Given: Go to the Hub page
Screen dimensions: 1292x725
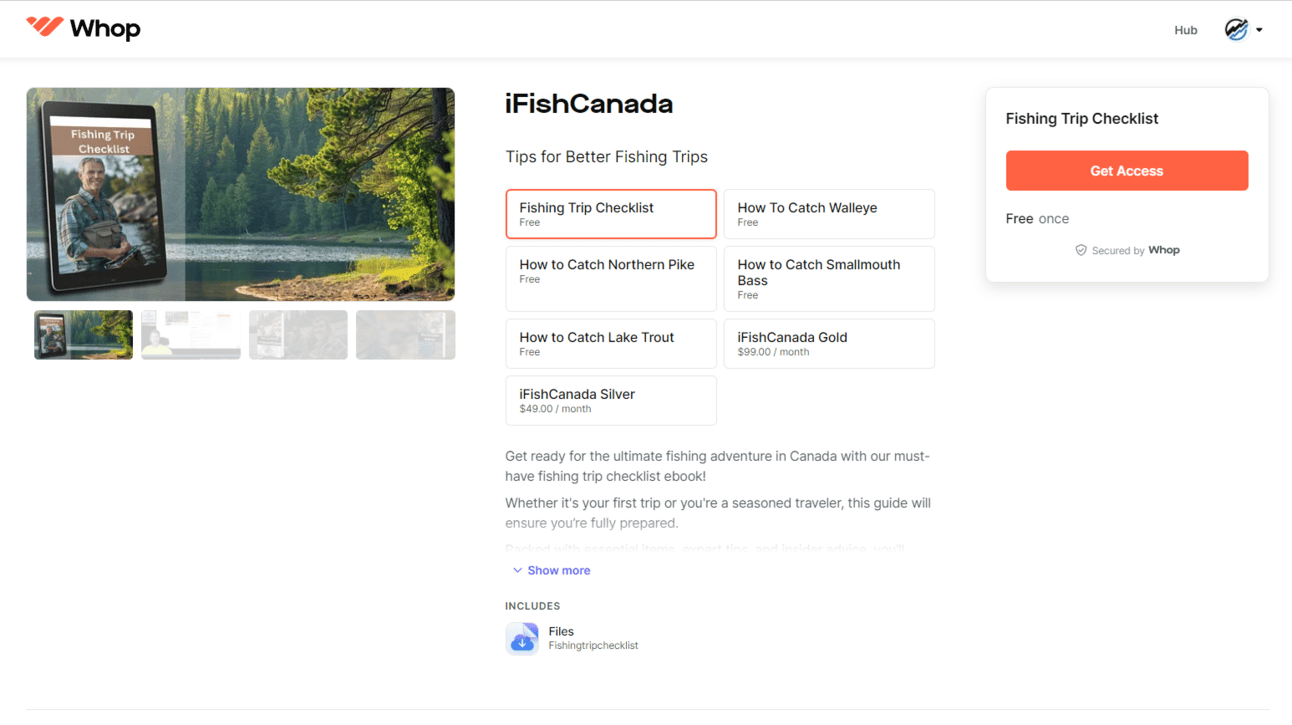Looking at the screenshot, I should (x=1185, y=30).
